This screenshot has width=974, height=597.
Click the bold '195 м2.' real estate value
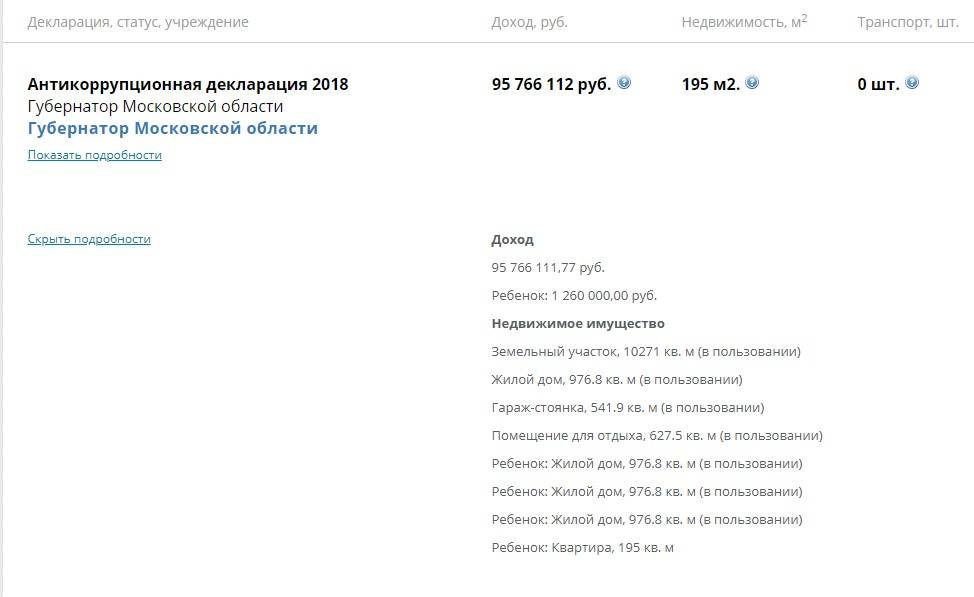[x=711, y=84]
